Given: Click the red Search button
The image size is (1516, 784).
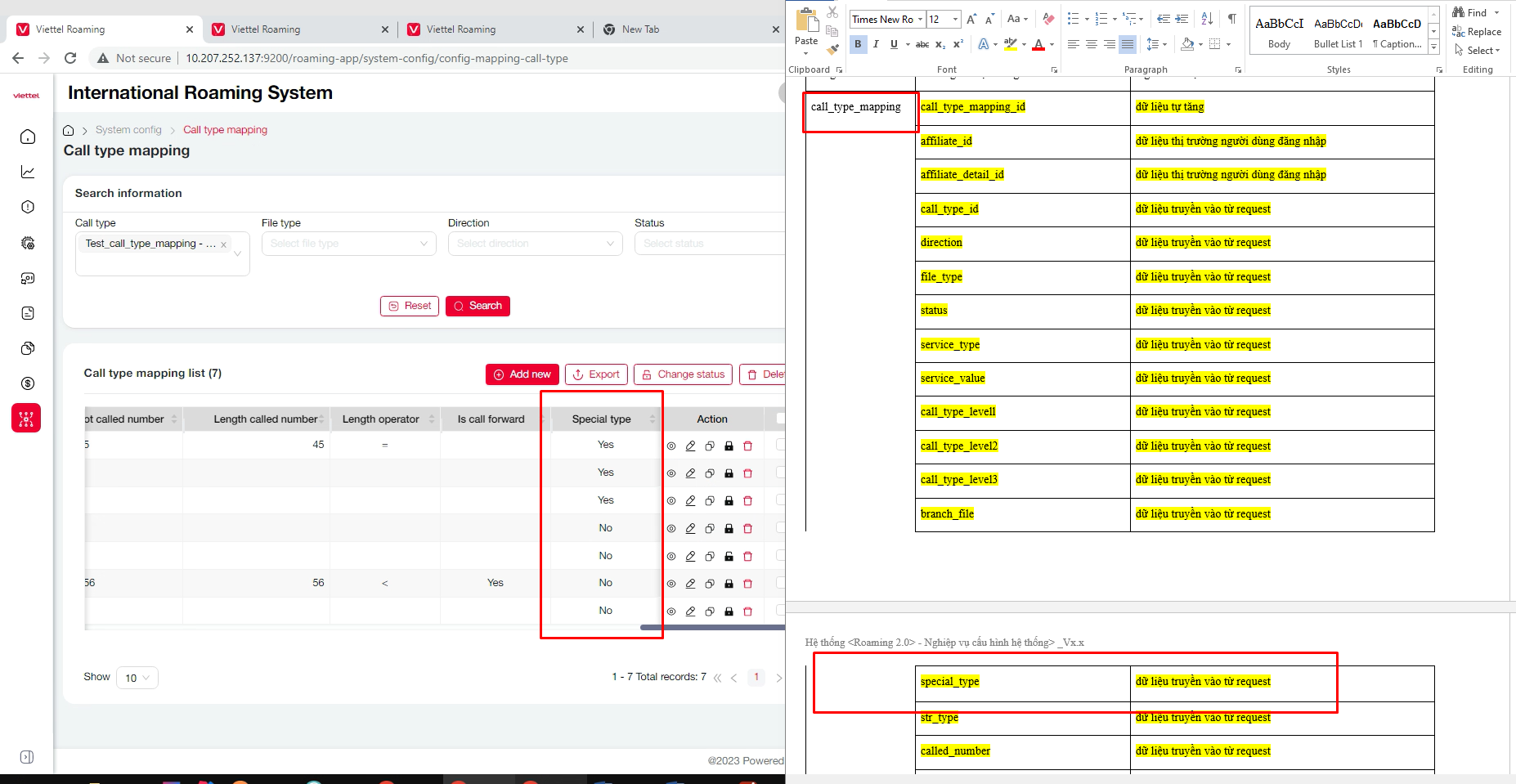Looking at the screenshot, I should (478, 306).
